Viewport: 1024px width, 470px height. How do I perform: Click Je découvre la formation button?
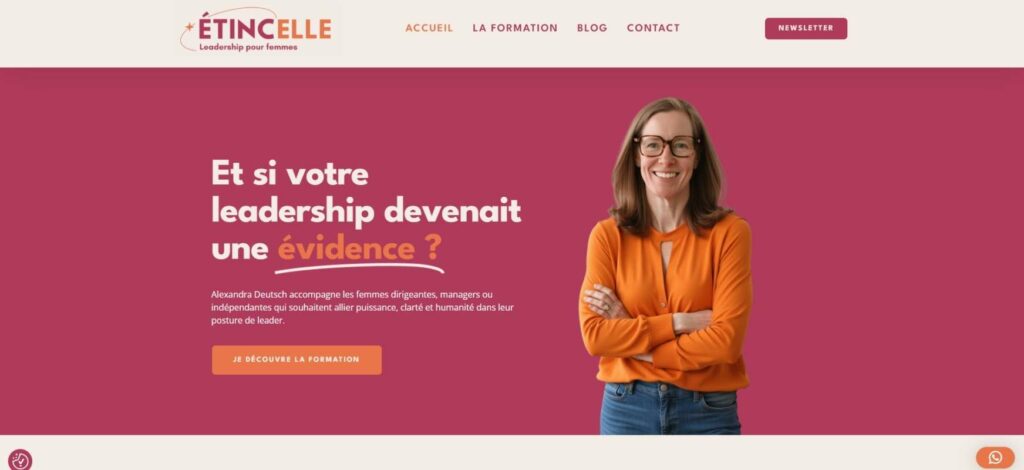pyautogui.click(x=296, y=360)
